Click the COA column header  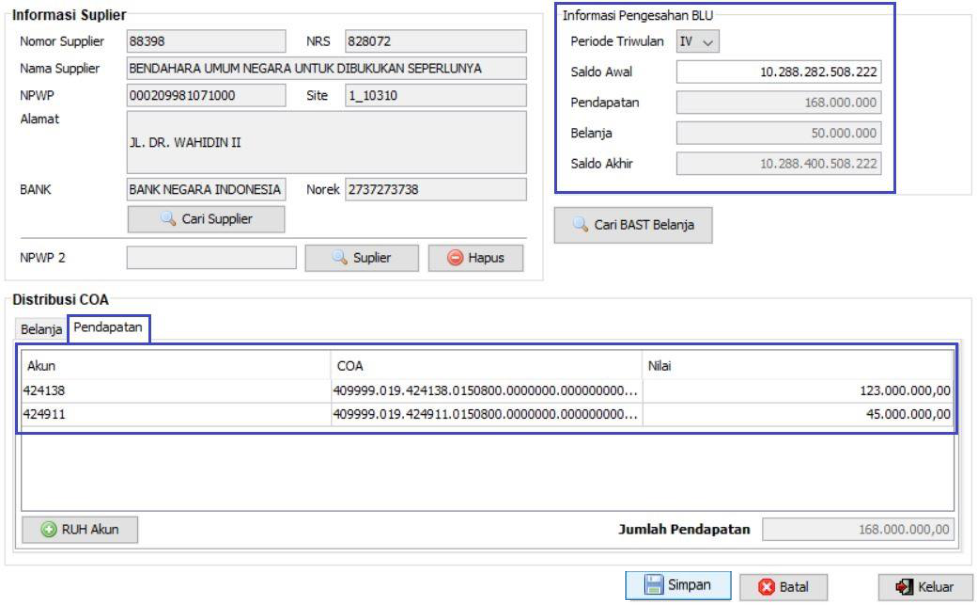click(x=486, y=367)
